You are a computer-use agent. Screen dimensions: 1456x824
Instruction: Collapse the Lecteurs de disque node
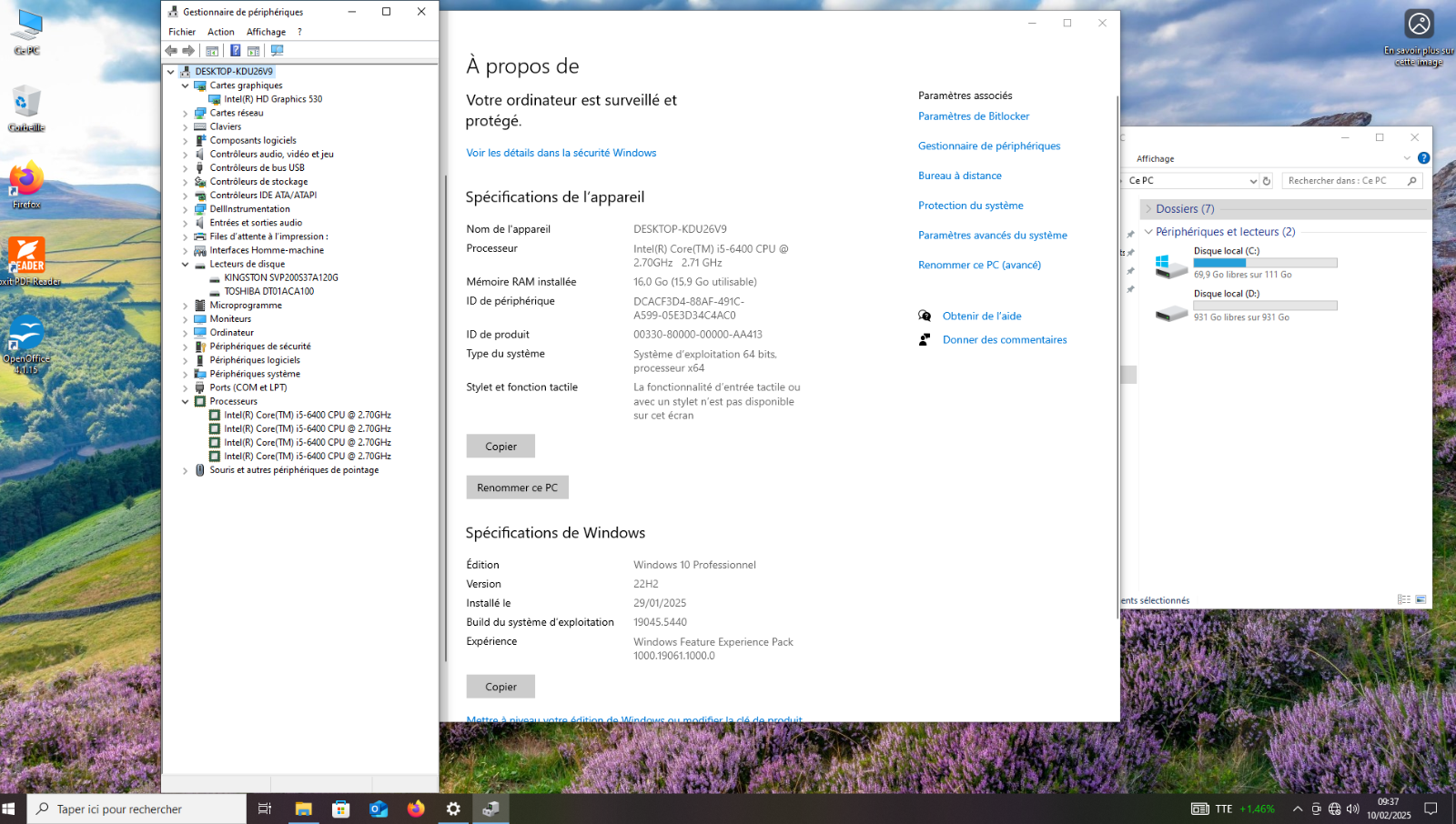pos(186,265)
